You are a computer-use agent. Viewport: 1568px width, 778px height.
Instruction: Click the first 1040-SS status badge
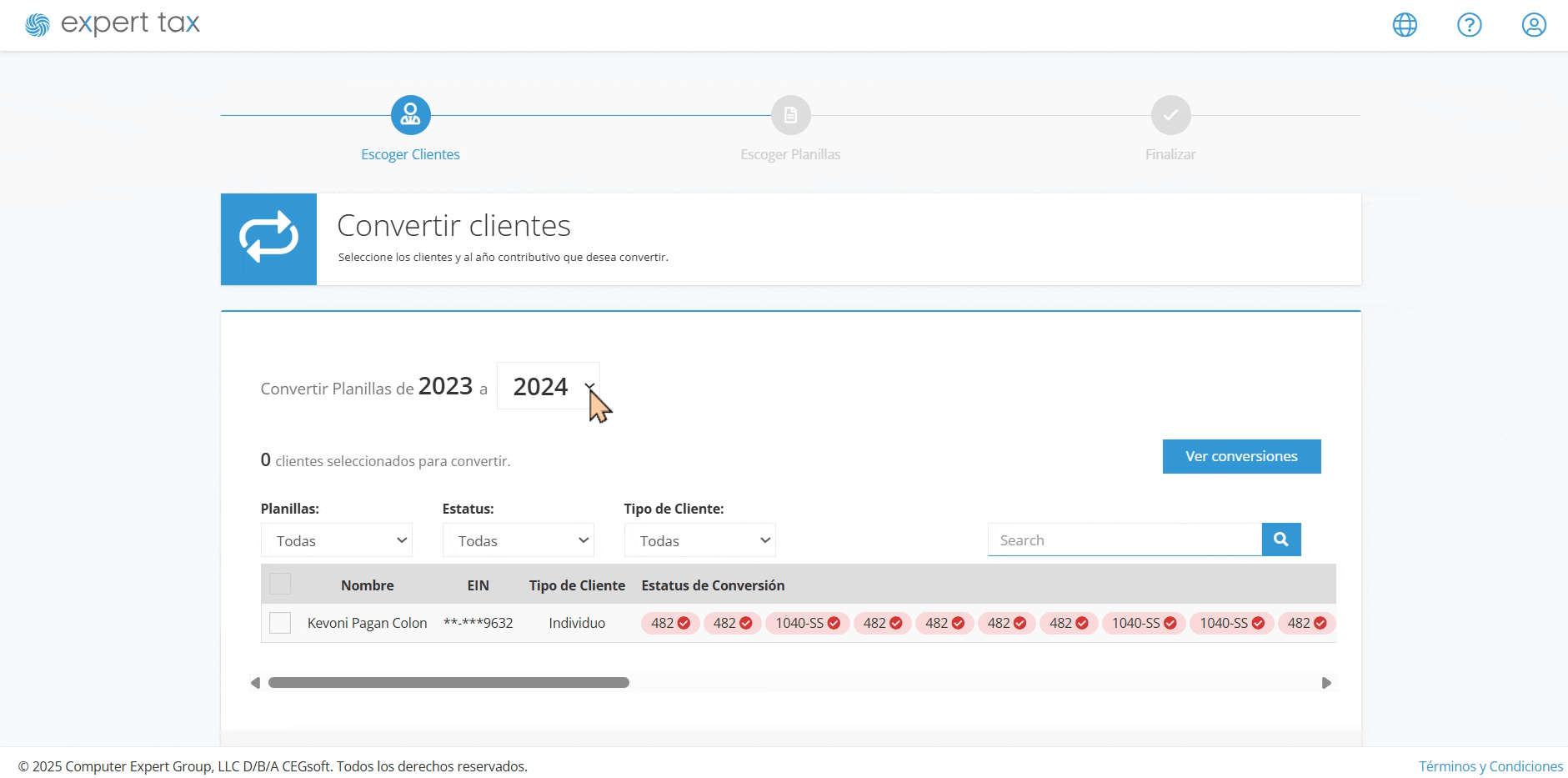tap(808, 623)
